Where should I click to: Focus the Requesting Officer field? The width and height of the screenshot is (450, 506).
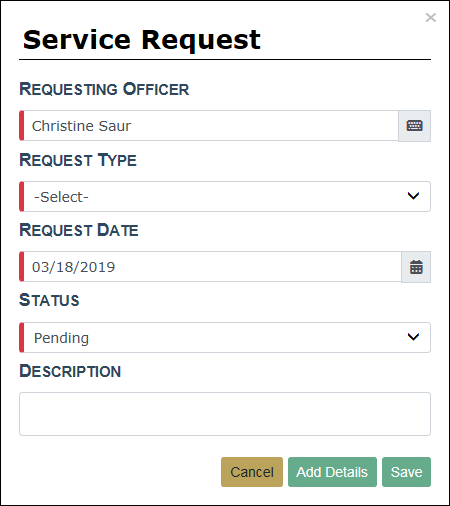(209, 126)
